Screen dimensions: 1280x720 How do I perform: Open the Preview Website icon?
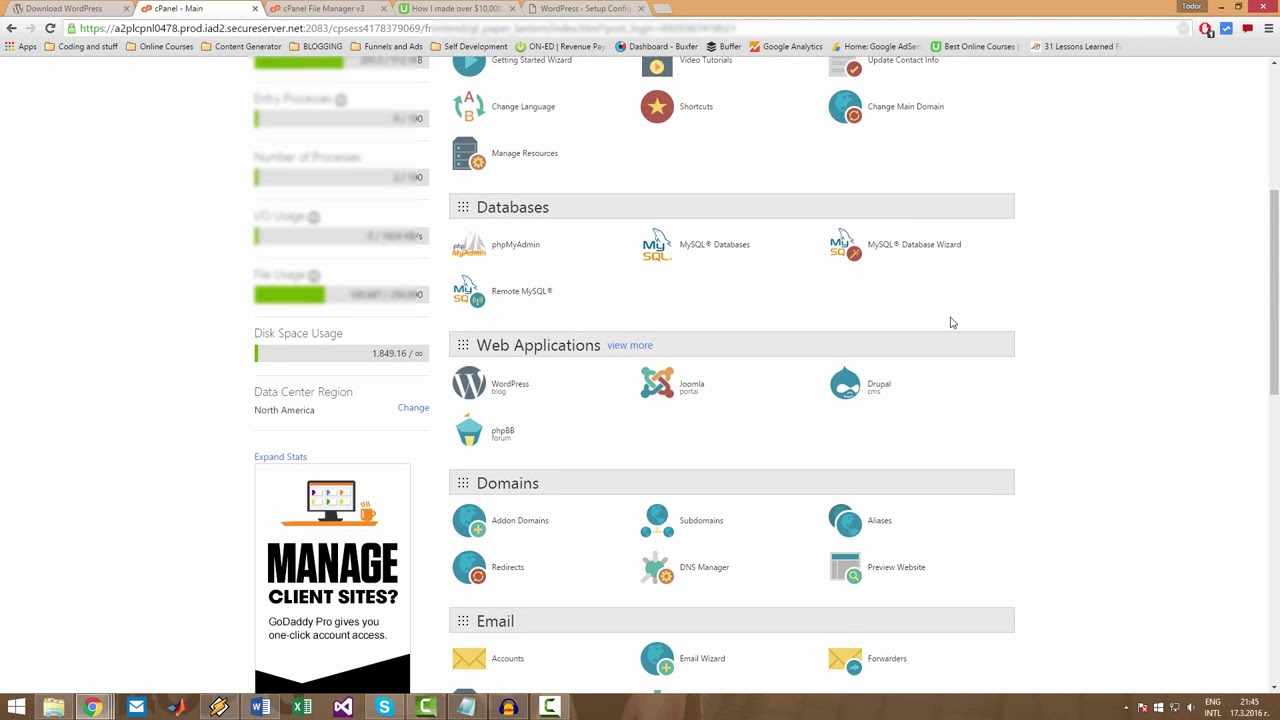click(x=845, y=567)
